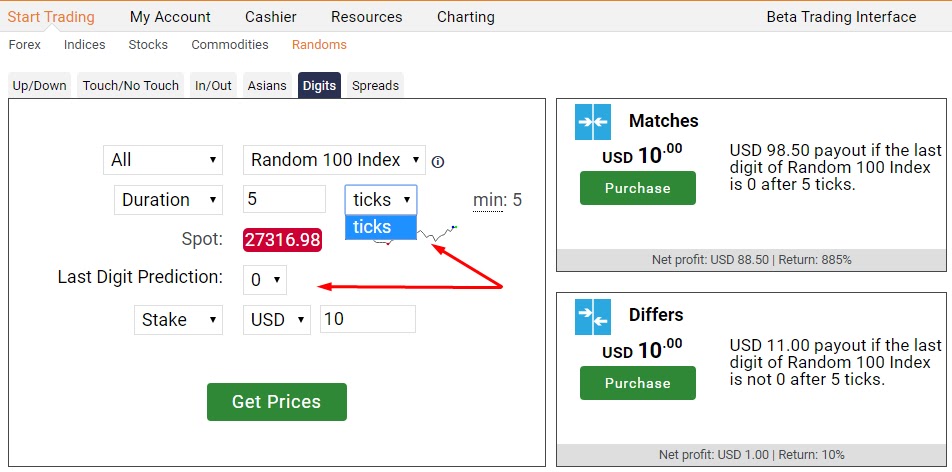
Task: Open the USD currency dropdown
Action: pyautogui.click(x=277, y=320)
